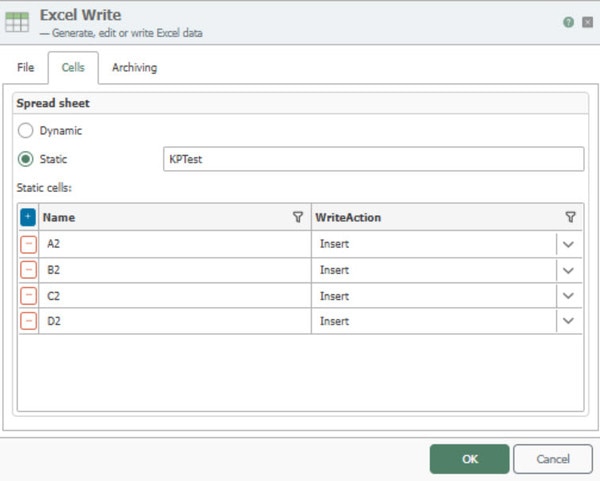Click the KPTest sheet name field
This screenshot has width=600, height=481.
(373, 159)
